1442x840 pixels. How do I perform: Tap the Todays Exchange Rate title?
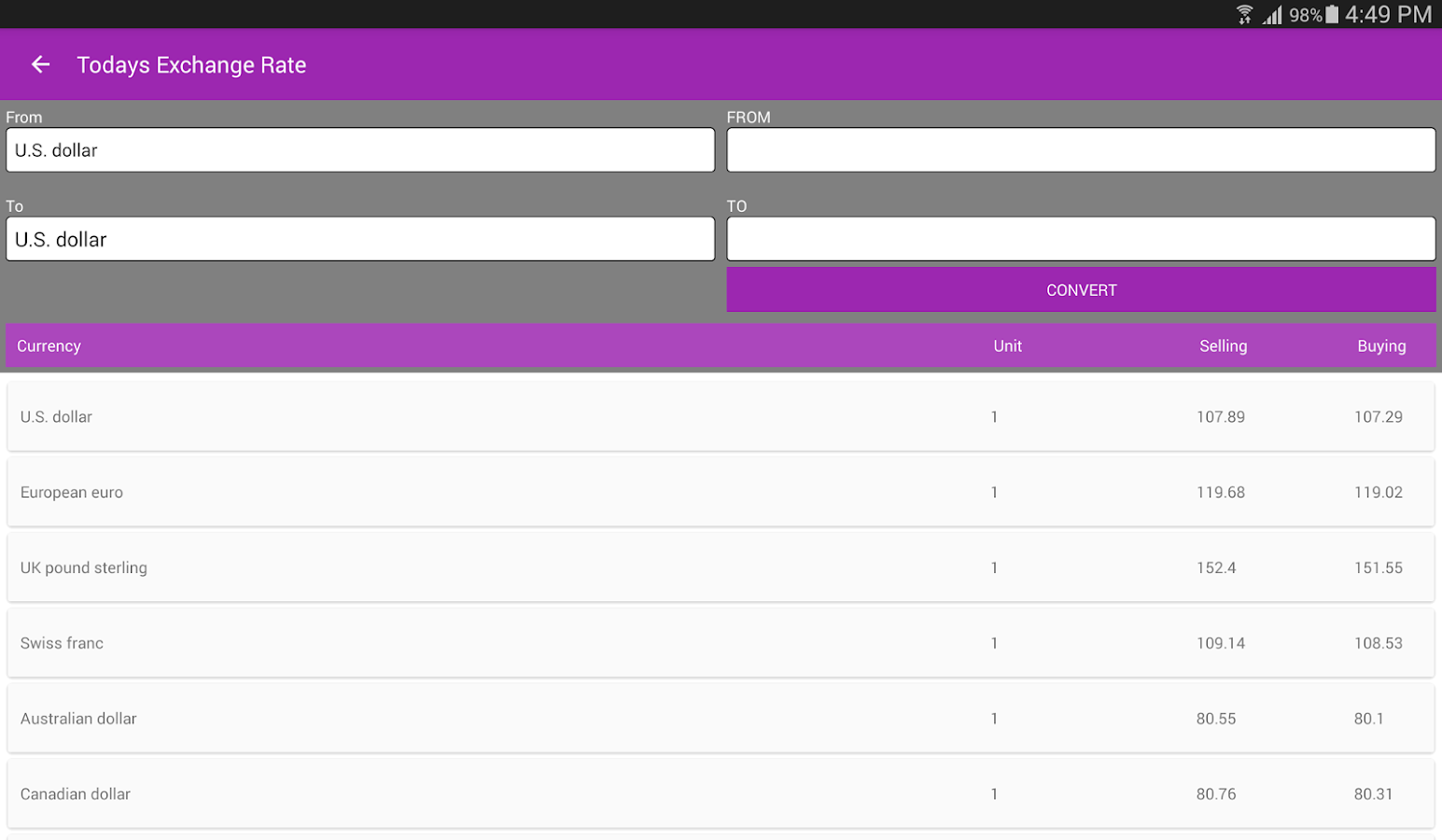pyautogui.click(x=191, y=65)
